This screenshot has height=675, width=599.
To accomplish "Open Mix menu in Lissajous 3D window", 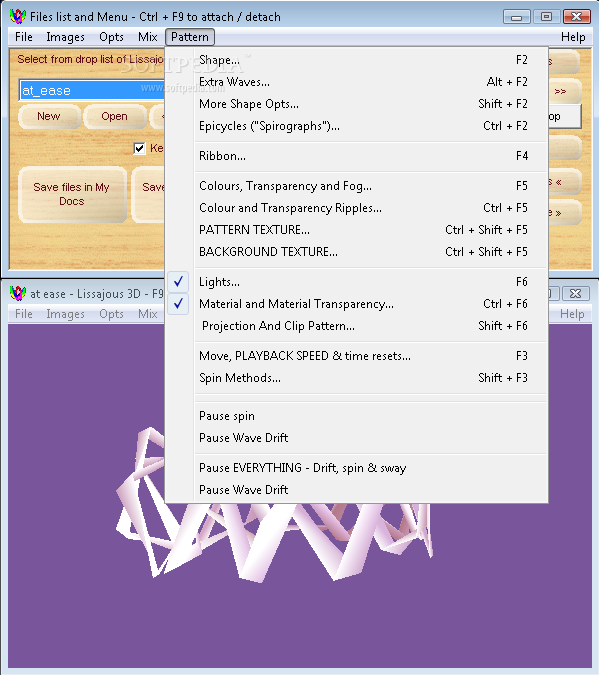I will point(148,314).
